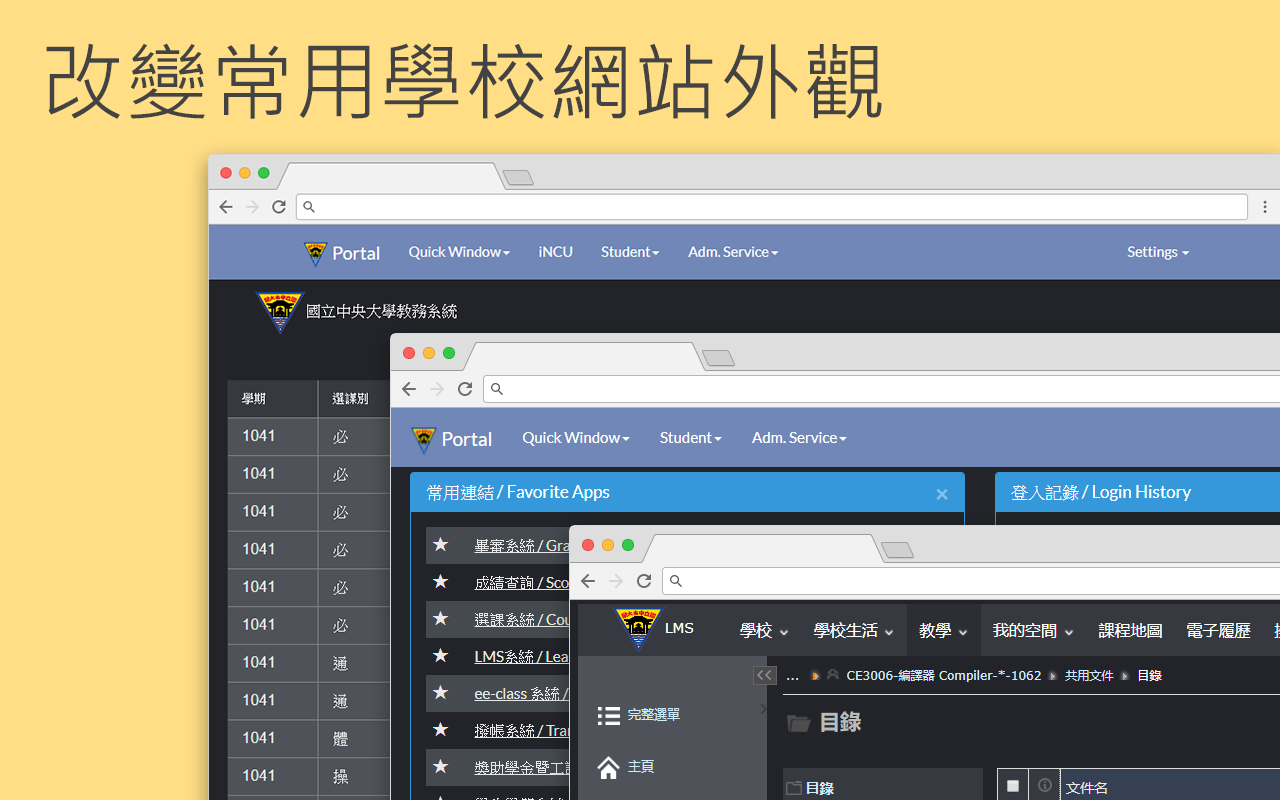Expand the 學校生活 menu in LMS
The image size is (1280, 800).
click(x=853, y=631)
